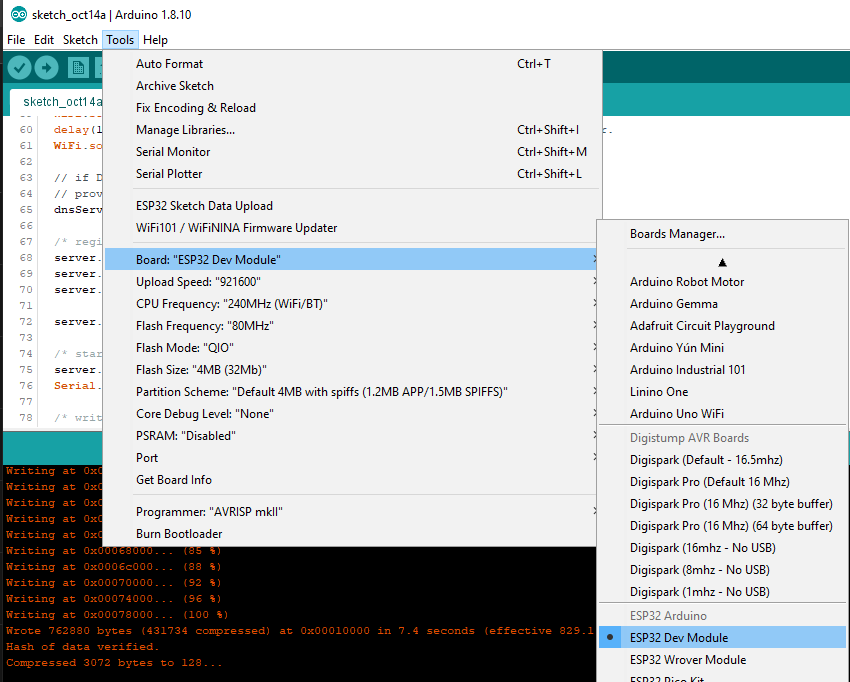
Task: Click the Arduino logo in title bar
Action: [x=19, y=15]
